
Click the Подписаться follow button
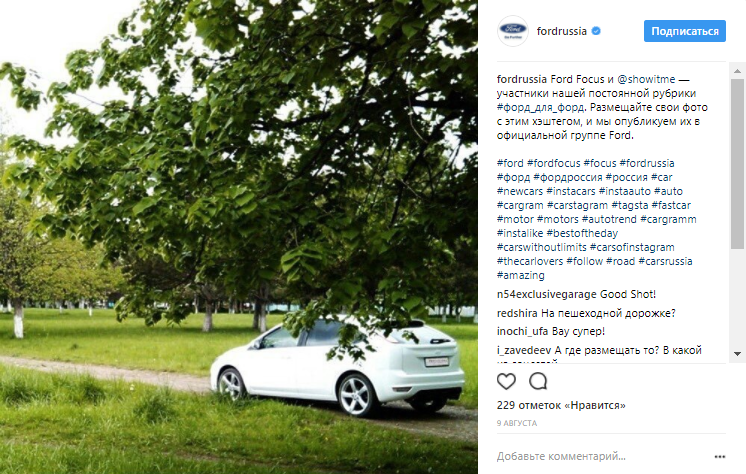coord(685,31)
